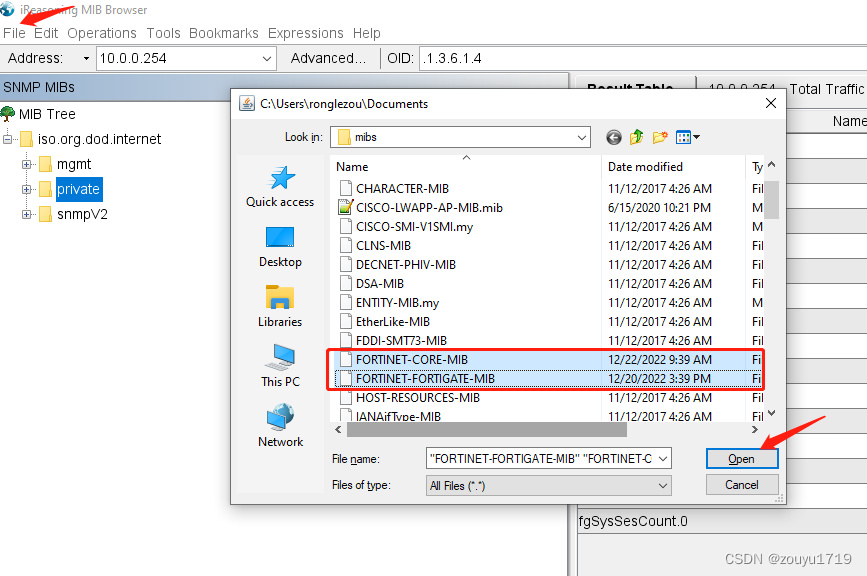Expand the Look in combo box
867x576 pixels.
click(x=578, y=137)
